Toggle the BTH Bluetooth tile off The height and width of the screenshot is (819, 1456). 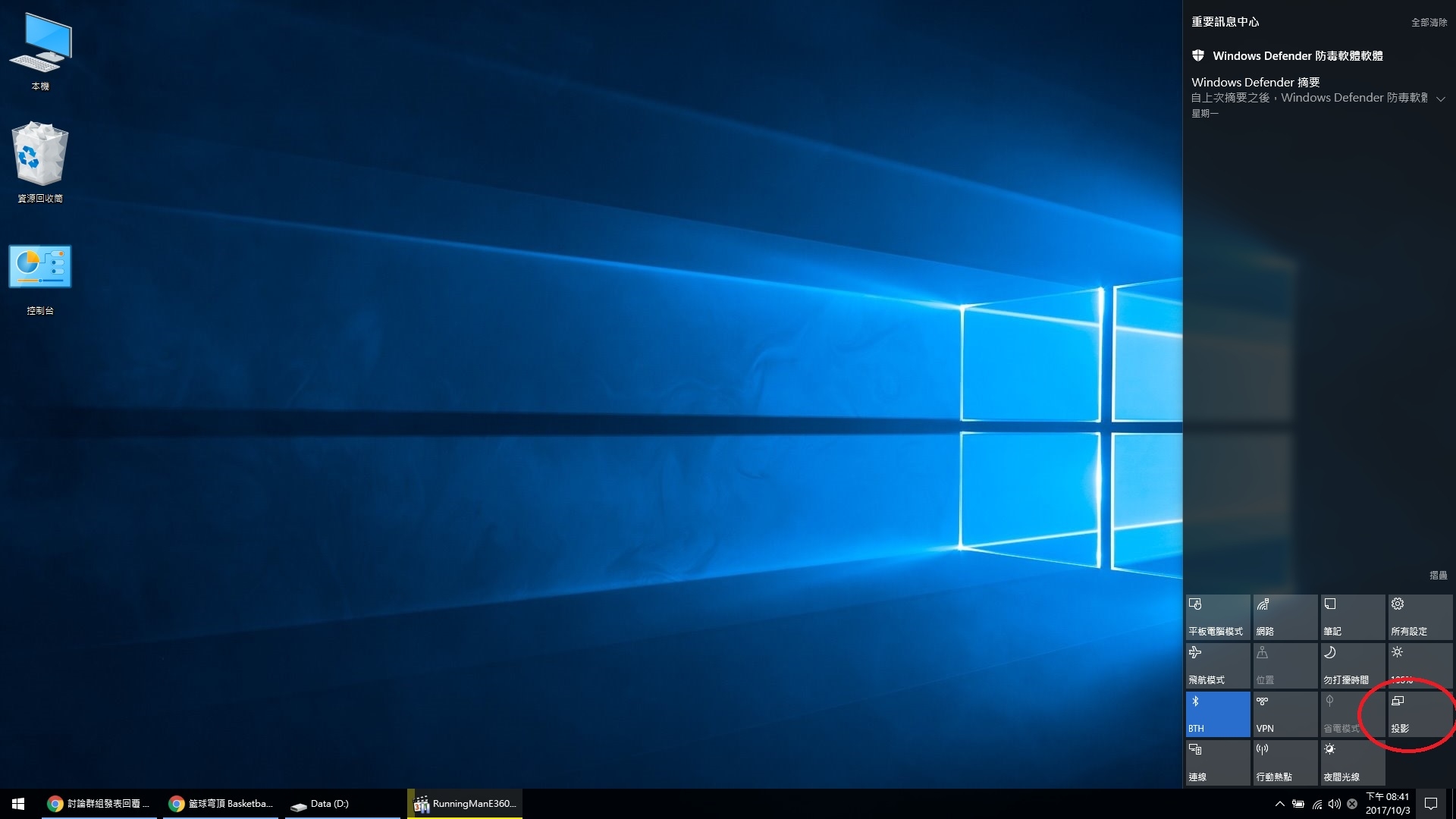tap(1218, 714)
